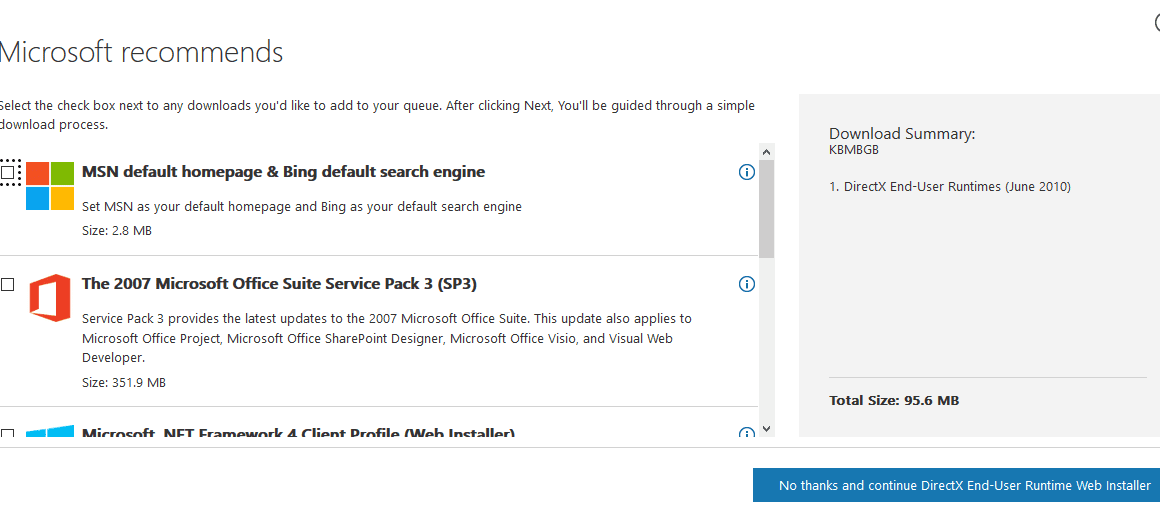Click the Size: 2.8 MB text
The height and width of the screenshot is (529, 1160).
[x=117, y=231]
